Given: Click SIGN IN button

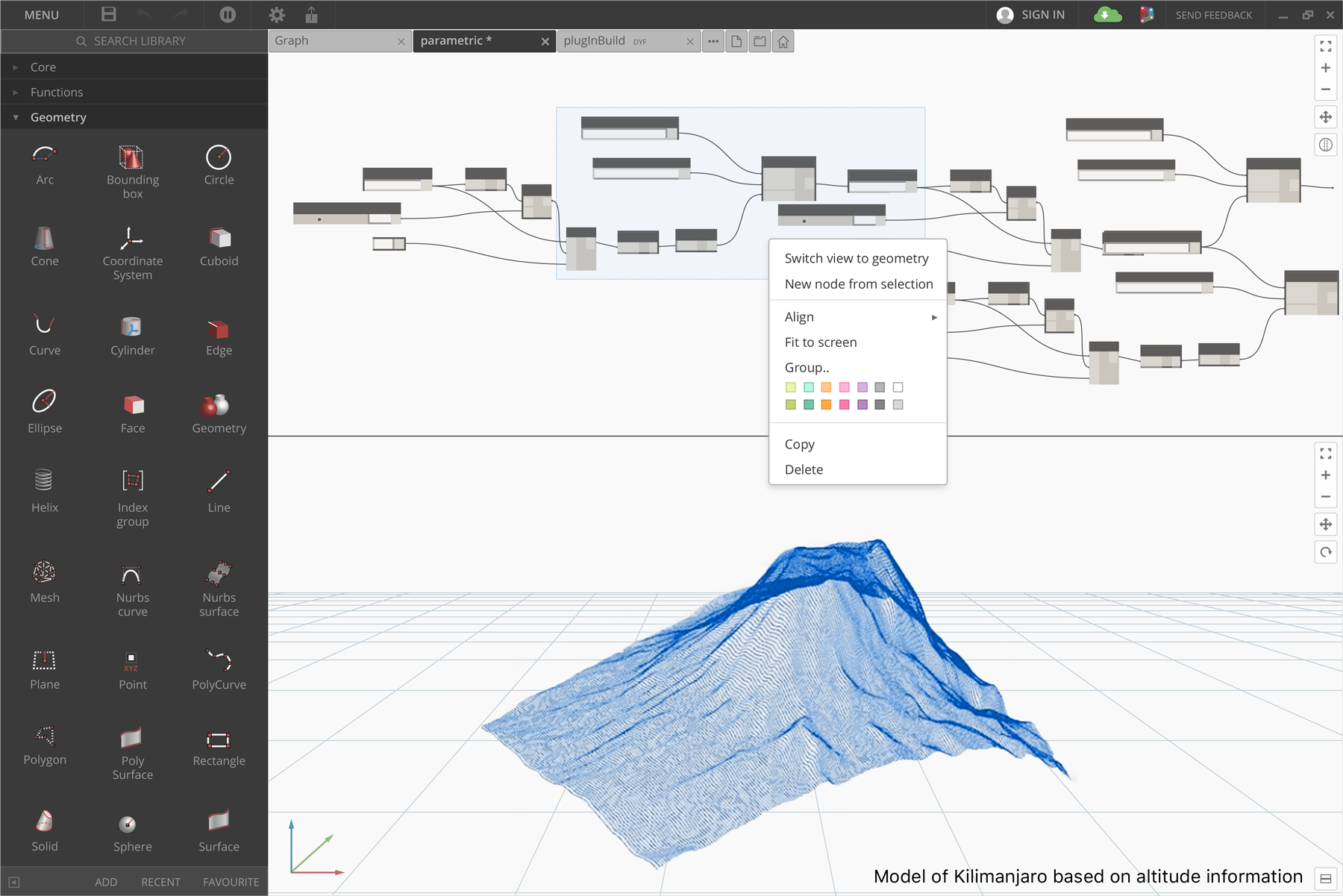Looking at the screenshot, I should 1030,15.
